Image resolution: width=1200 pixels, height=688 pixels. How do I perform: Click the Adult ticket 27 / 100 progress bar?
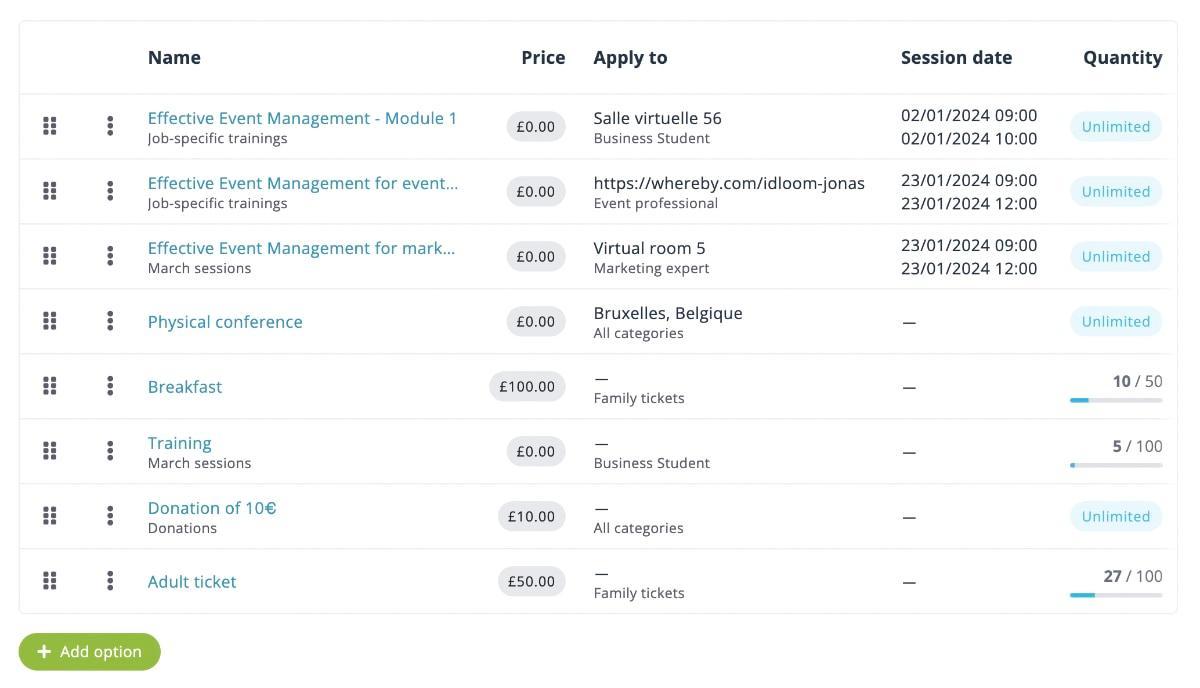1116,595
